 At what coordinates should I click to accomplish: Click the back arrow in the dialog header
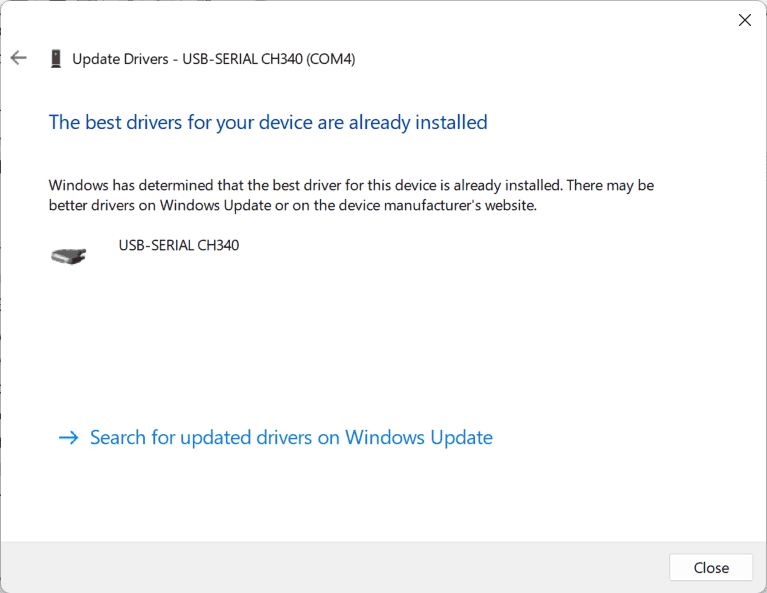(18, 58)
